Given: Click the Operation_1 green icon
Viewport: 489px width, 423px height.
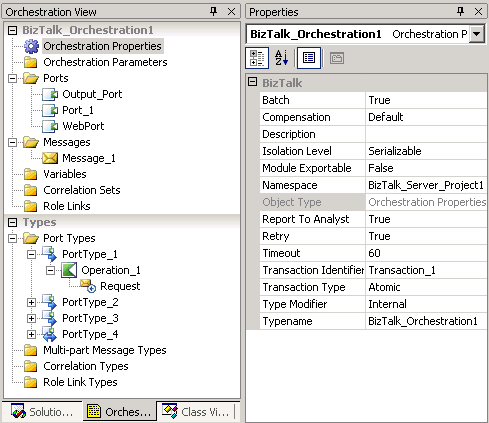Looking at the screenshot, I should [x=69, y=270].
